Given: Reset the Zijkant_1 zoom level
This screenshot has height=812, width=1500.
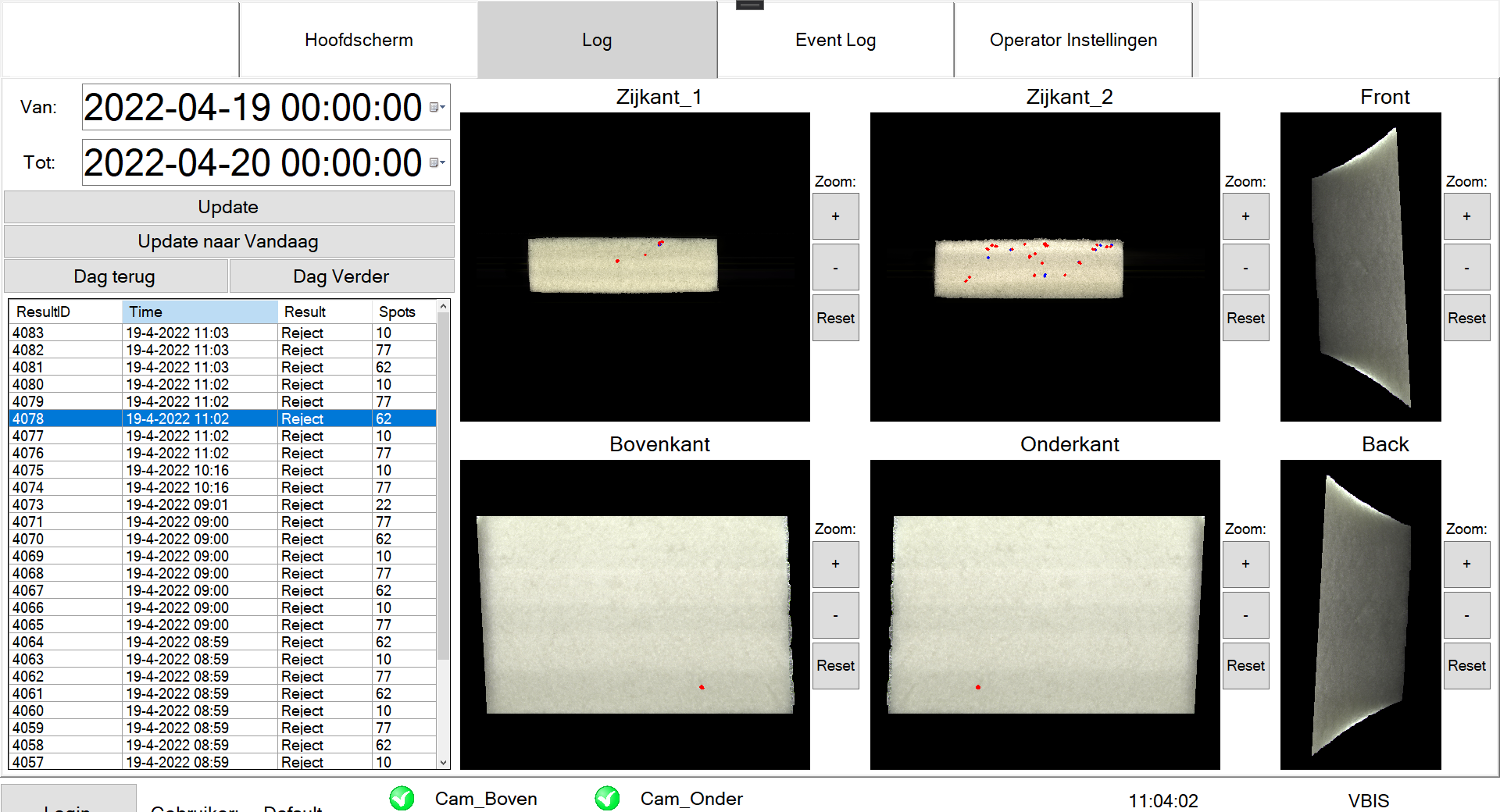Looking at the screenshot, I should (x=835, y=318).
